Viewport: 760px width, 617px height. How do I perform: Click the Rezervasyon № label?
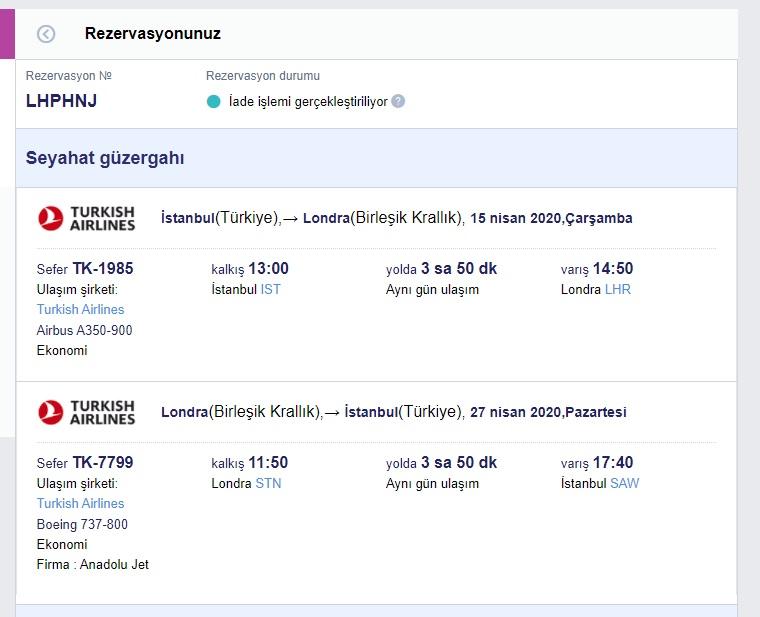pos(69,76)
